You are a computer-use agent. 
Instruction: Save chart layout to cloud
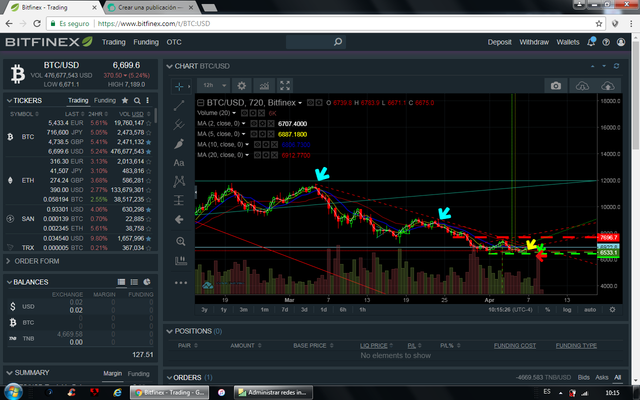pyautogui.click(x=608, y=86)
